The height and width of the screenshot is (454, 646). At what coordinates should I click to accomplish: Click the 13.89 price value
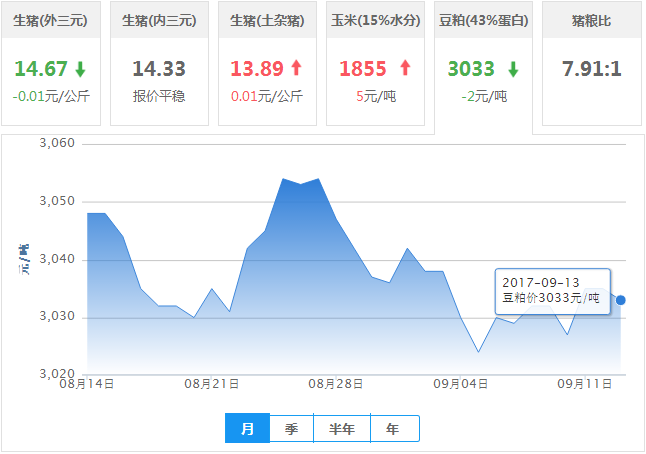tap(257, 69)
